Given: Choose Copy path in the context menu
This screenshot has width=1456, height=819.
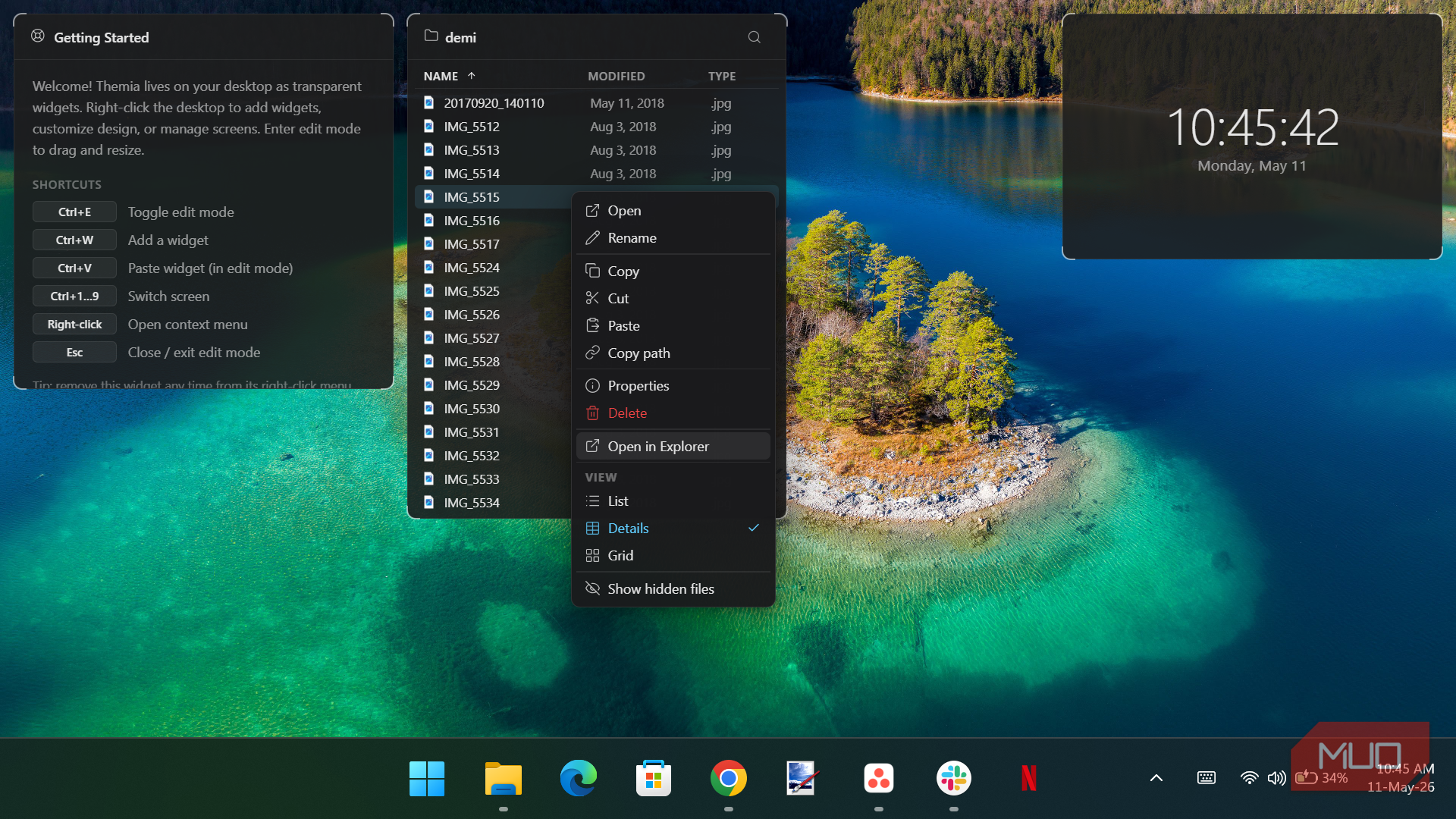Looking at the screenshot, I should point(673,353).
